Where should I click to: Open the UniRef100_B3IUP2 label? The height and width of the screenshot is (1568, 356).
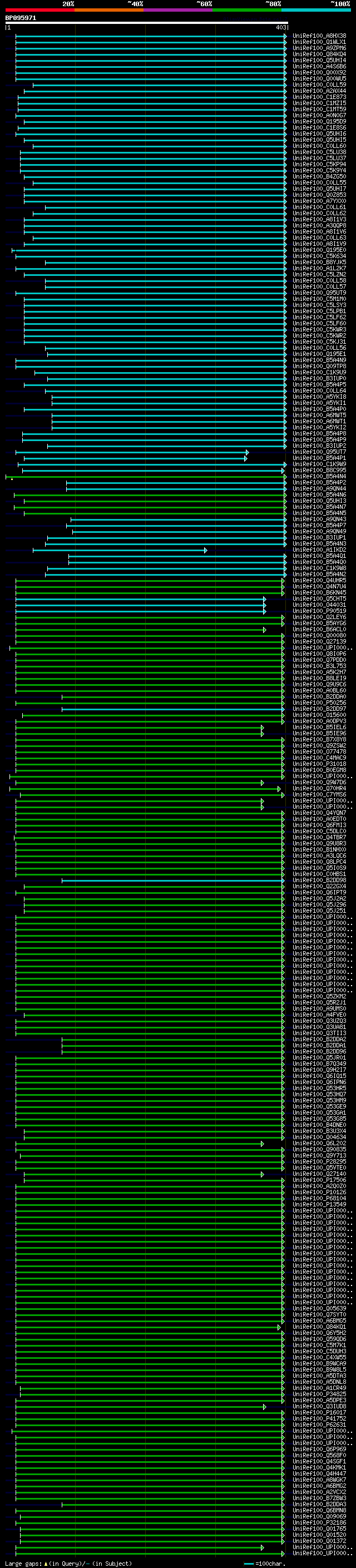[319, 446]
